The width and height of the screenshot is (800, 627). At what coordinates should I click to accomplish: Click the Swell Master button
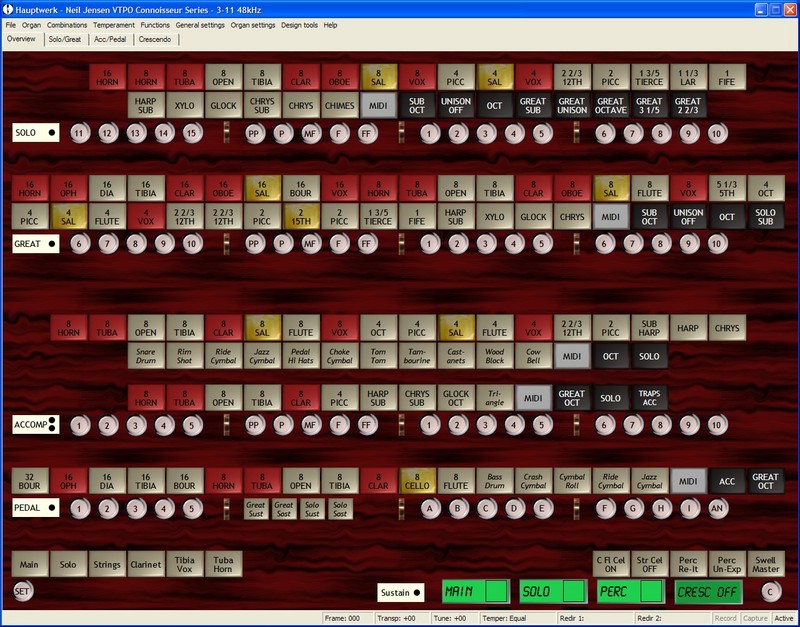(767, 563)
